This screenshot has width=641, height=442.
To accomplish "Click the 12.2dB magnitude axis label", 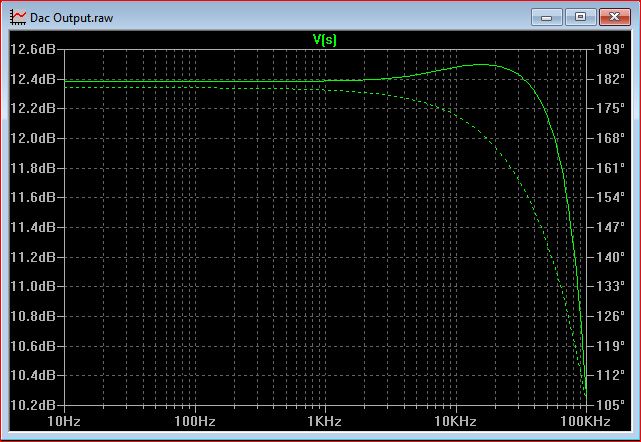I will click(x=33, y=108).
